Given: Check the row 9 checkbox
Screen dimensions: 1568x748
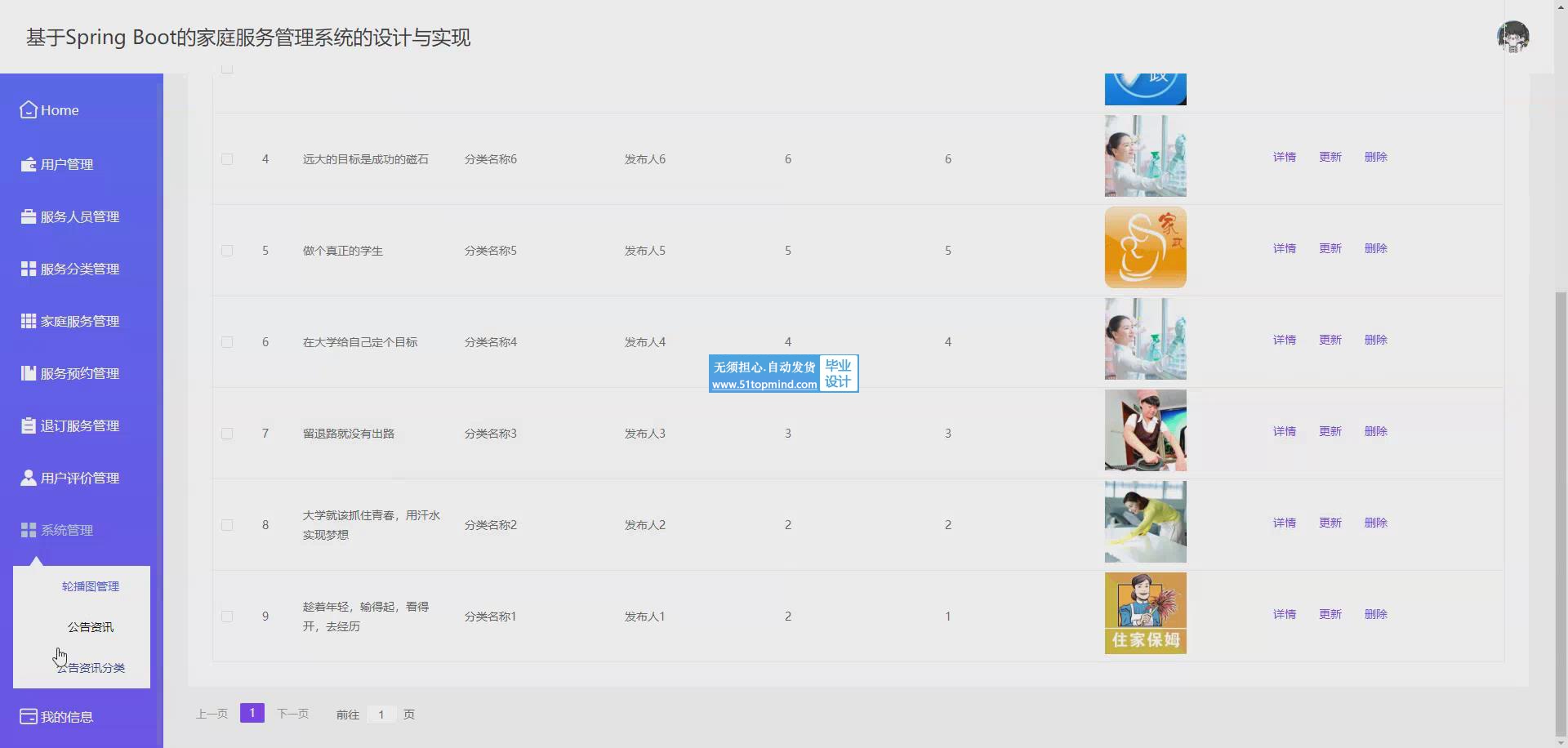Looking at the screenshot, I should 227,617.
